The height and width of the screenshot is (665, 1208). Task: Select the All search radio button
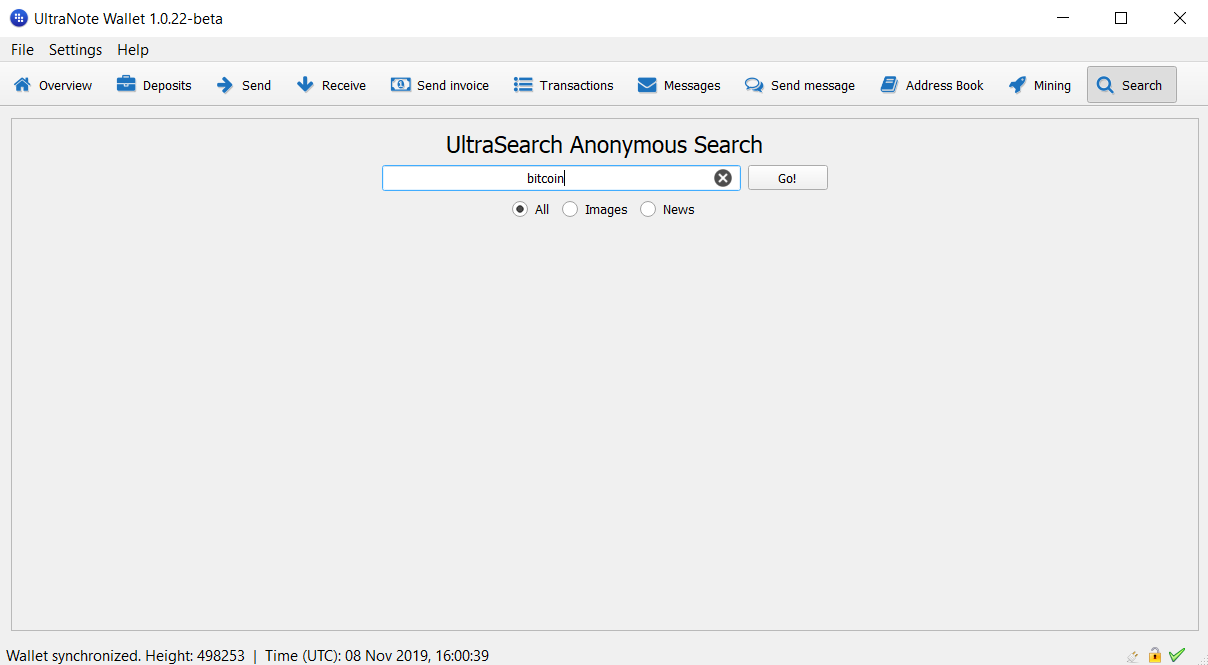pyautogui.click(x=531, y=209)
